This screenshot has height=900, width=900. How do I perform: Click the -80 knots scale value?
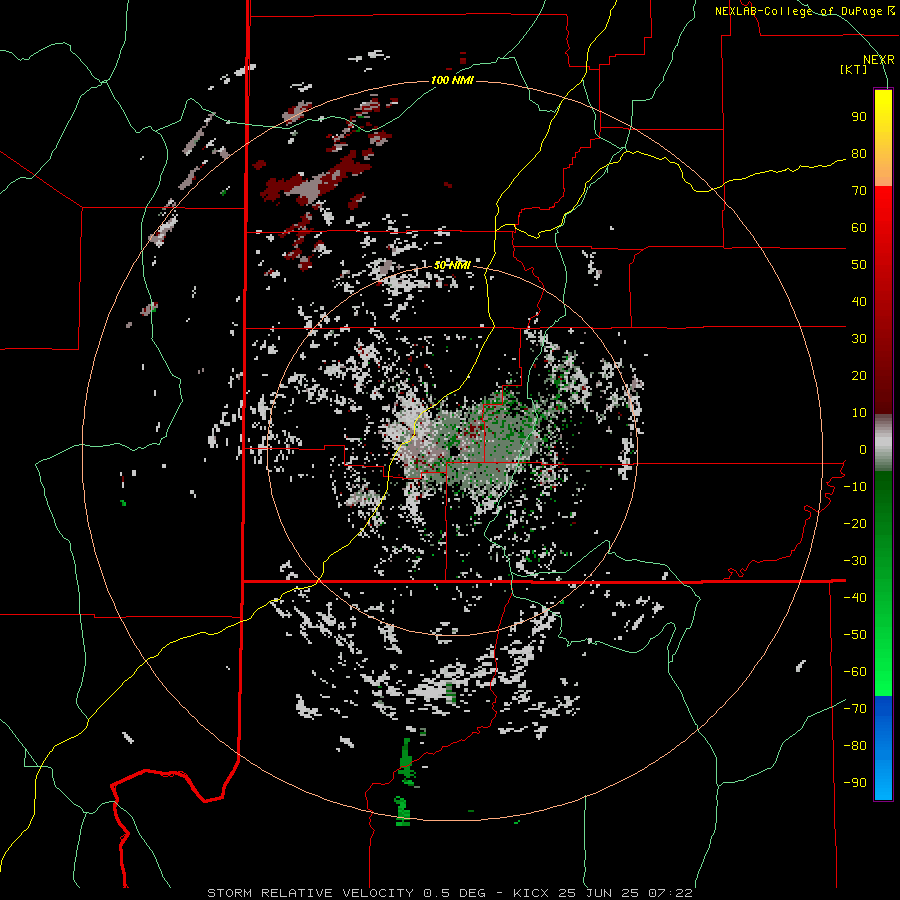click(855, 746)
